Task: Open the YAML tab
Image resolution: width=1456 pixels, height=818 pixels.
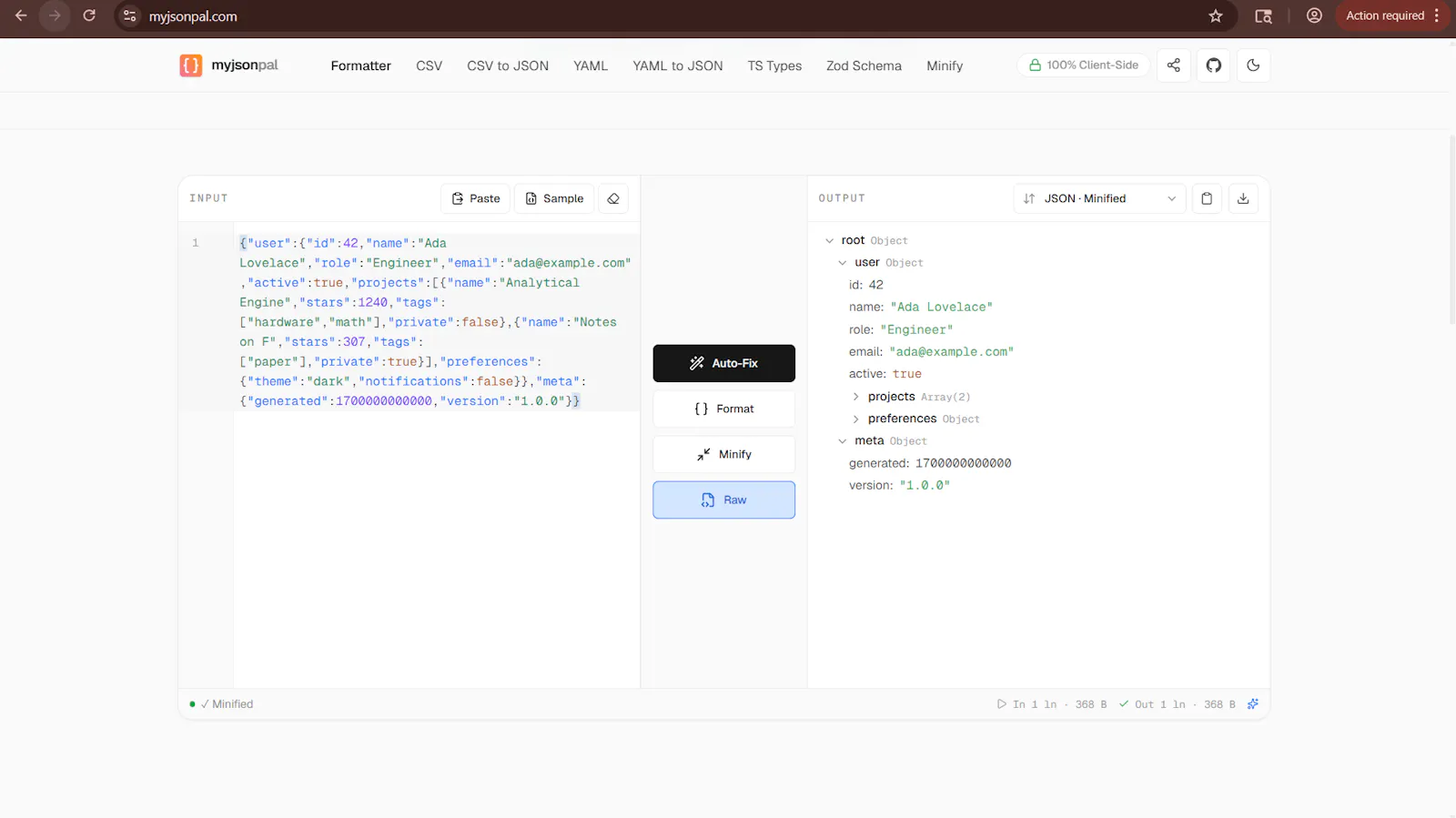Action: coord(591,66)
